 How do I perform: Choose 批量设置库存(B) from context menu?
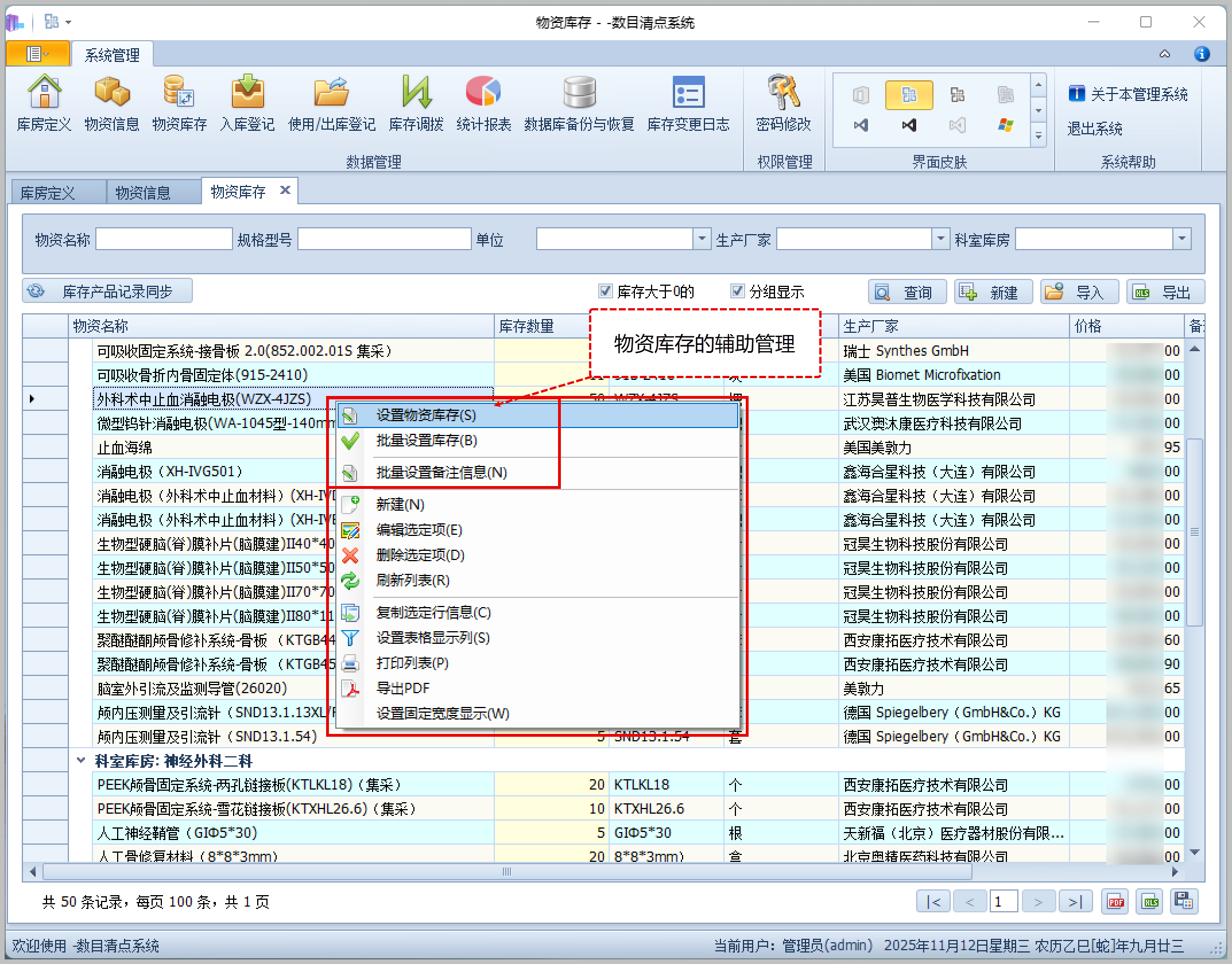coord(426,441)
